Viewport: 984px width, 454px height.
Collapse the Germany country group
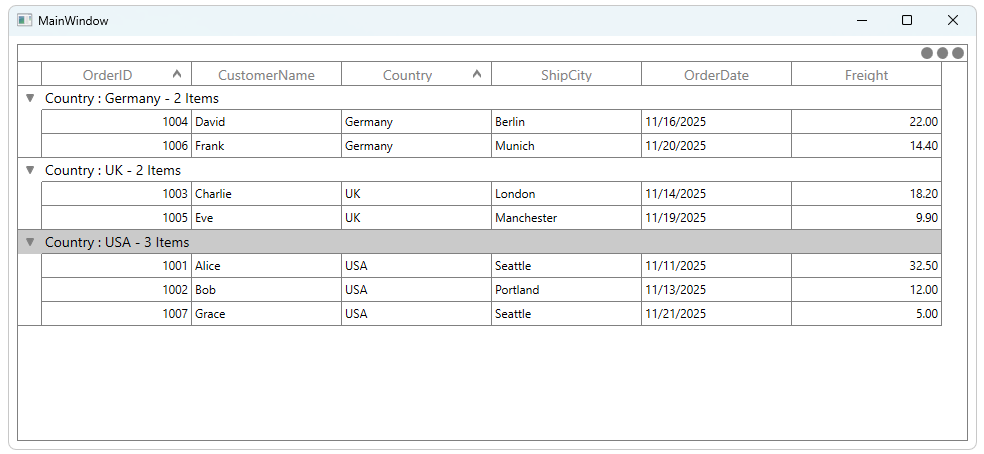pyautogui.click(x=29, y=98)
